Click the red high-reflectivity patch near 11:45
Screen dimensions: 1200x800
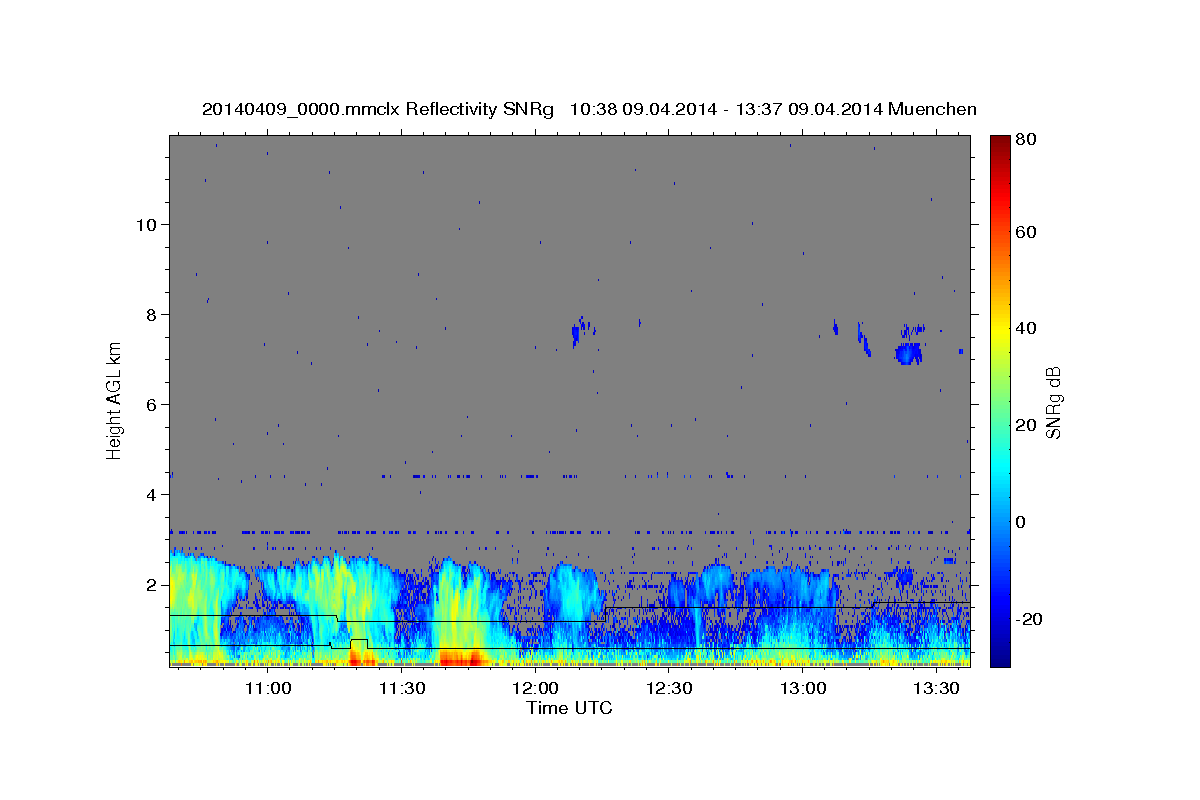(x=460, y=658)
